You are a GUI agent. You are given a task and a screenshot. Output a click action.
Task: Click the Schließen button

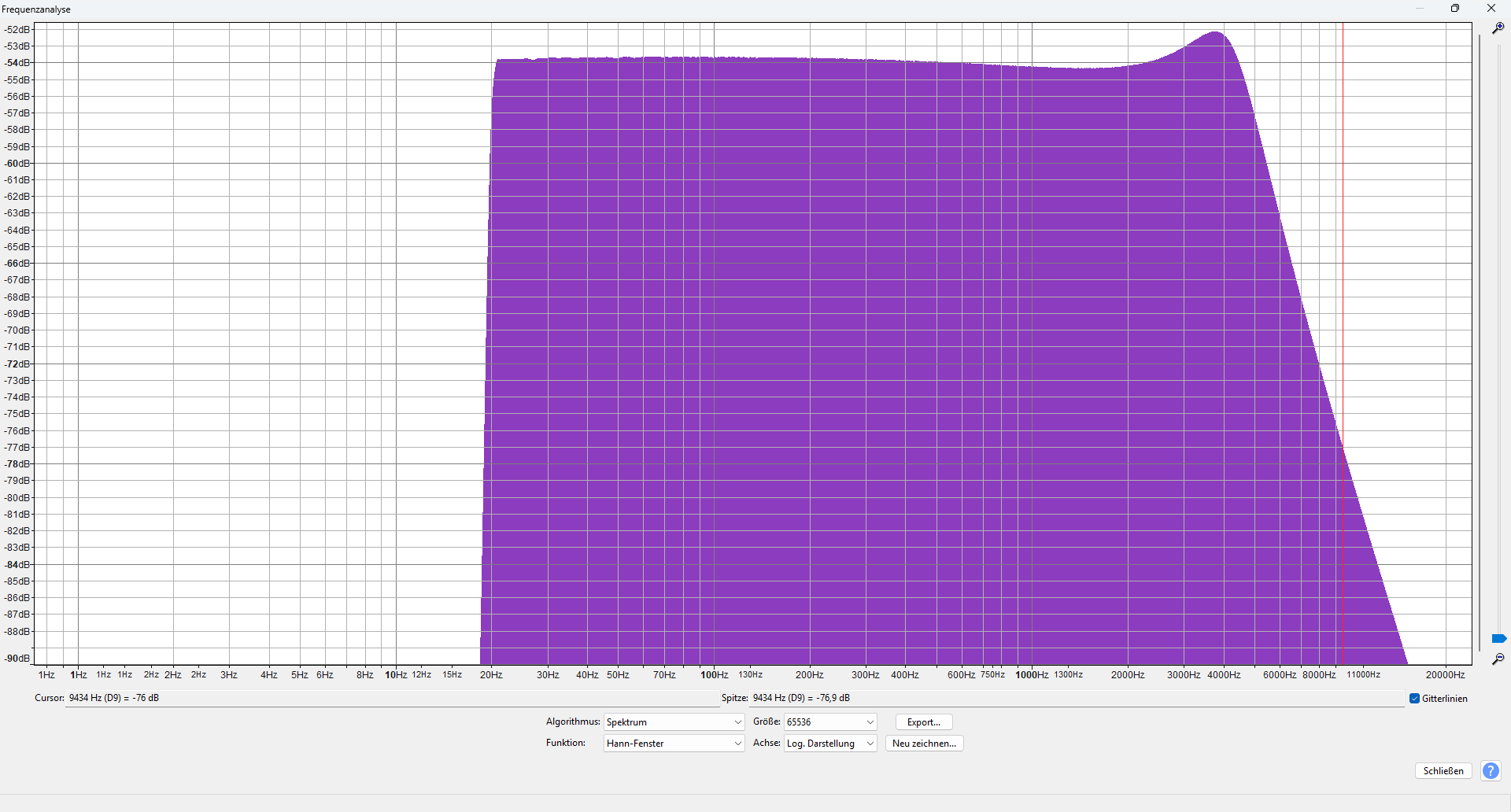pos(1443,771)
